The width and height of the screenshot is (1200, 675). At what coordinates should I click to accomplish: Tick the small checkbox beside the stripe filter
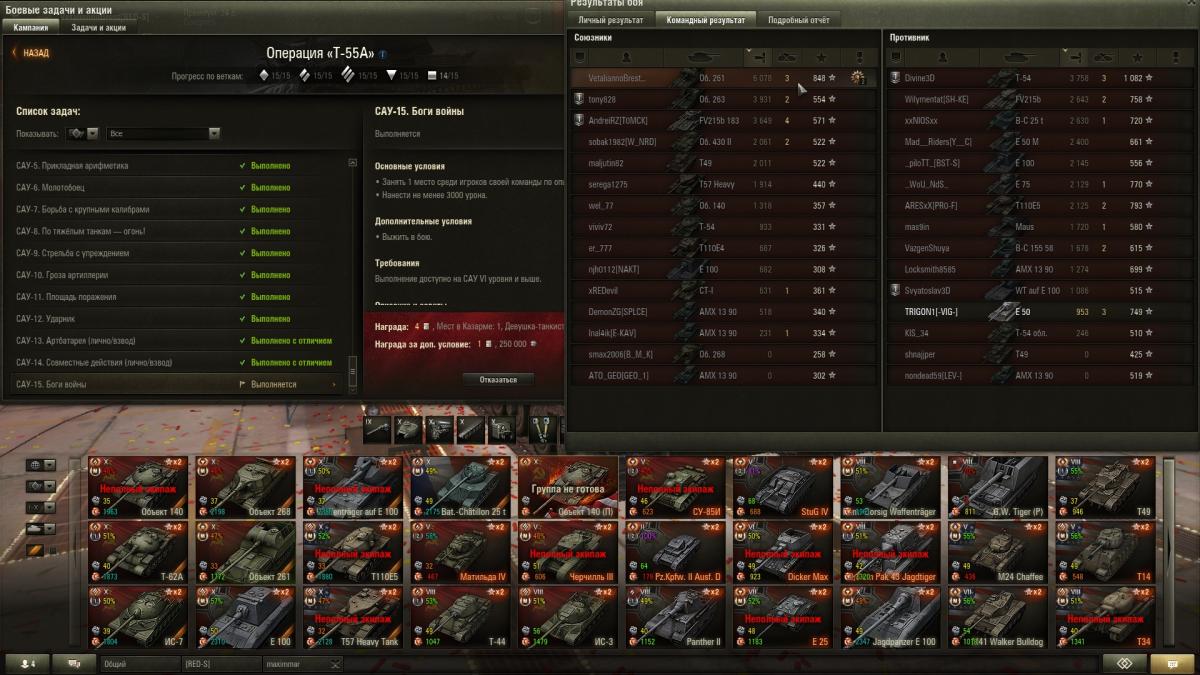pyautogui.click(x=52, y=549)
